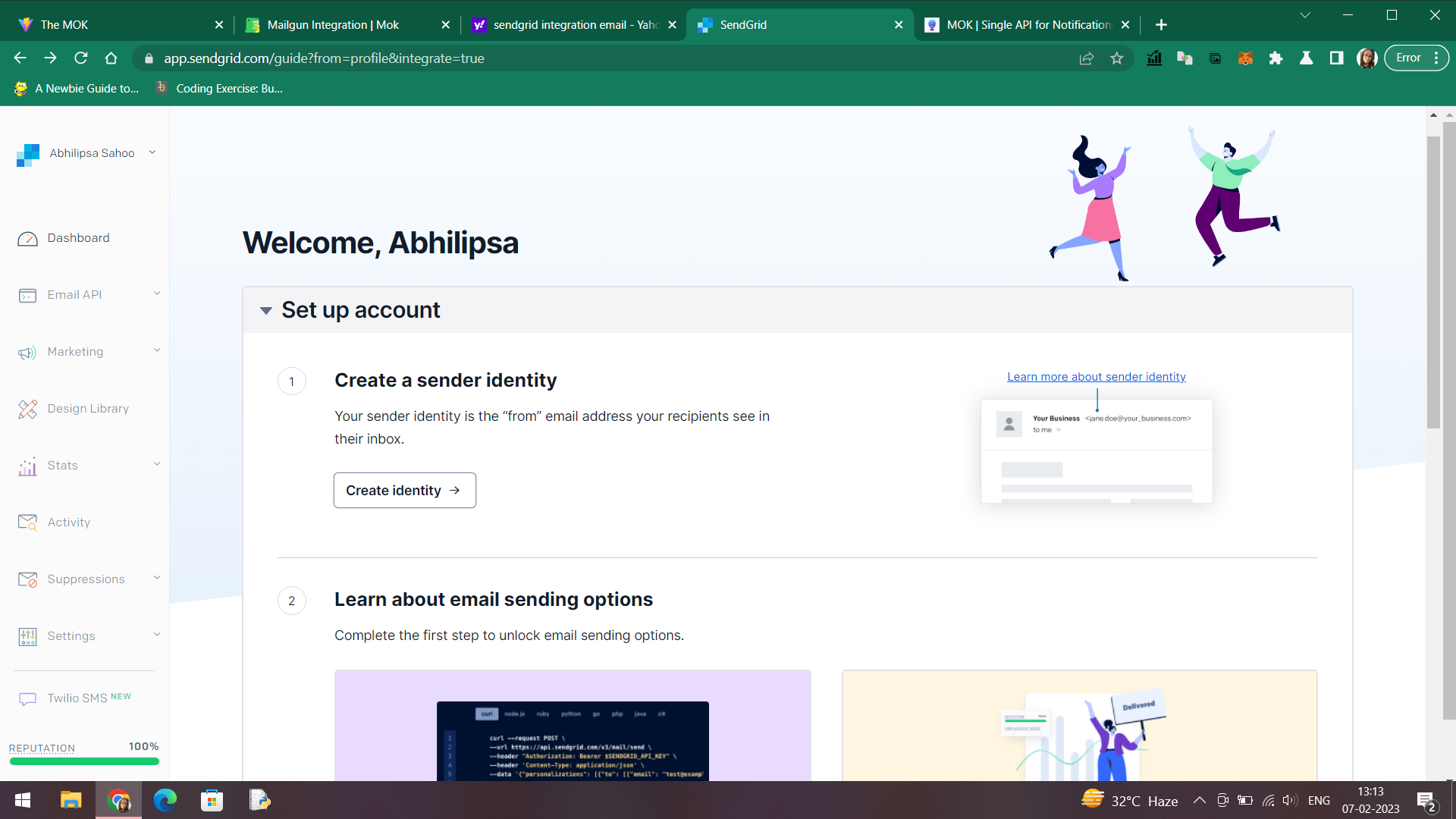Expand the Settings sidebar section
Screen dimensions: 1456x819
point(71,636)
